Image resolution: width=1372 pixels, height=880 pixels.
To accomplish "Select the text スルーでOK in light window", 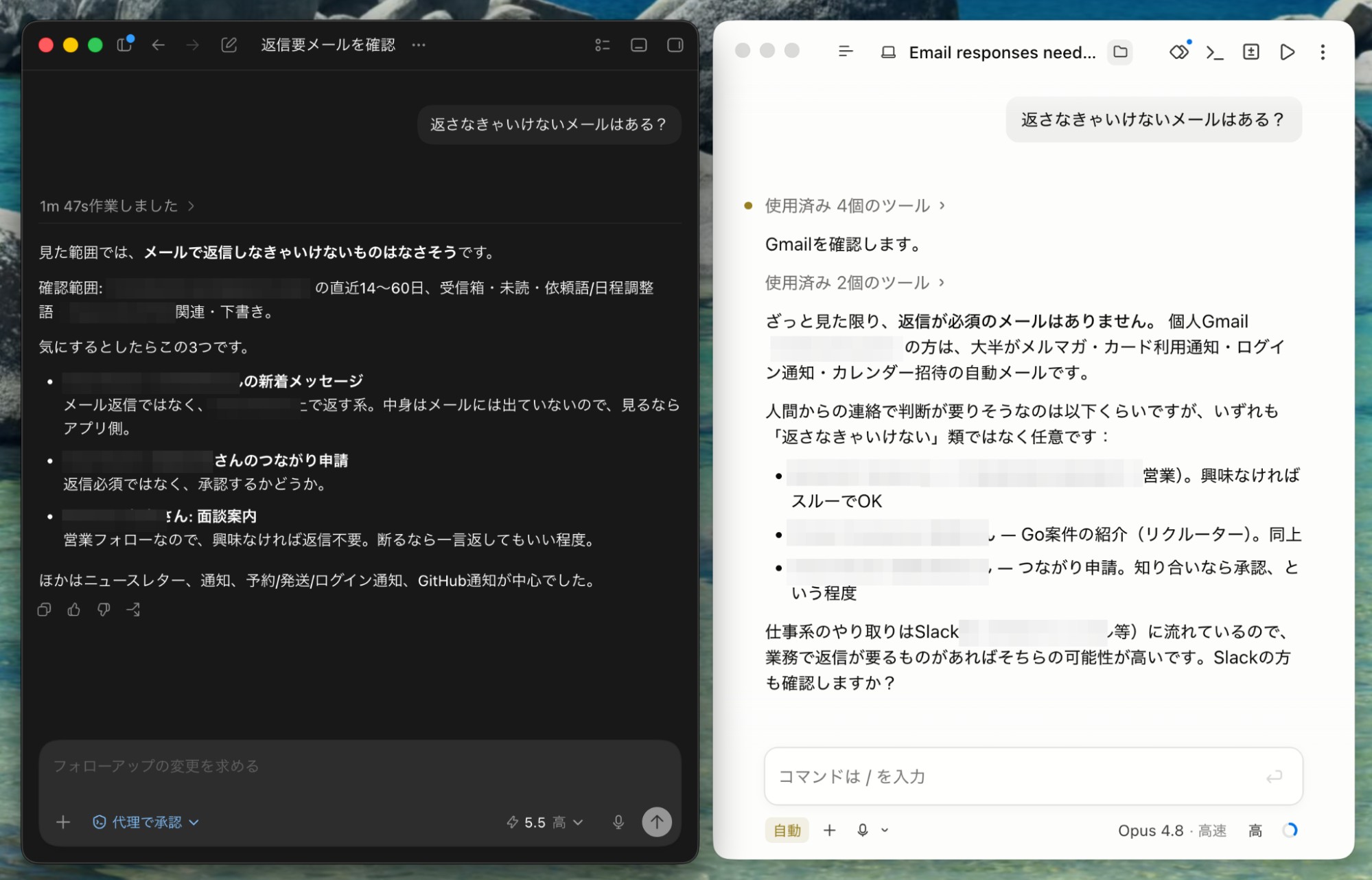I will [837, 501].
